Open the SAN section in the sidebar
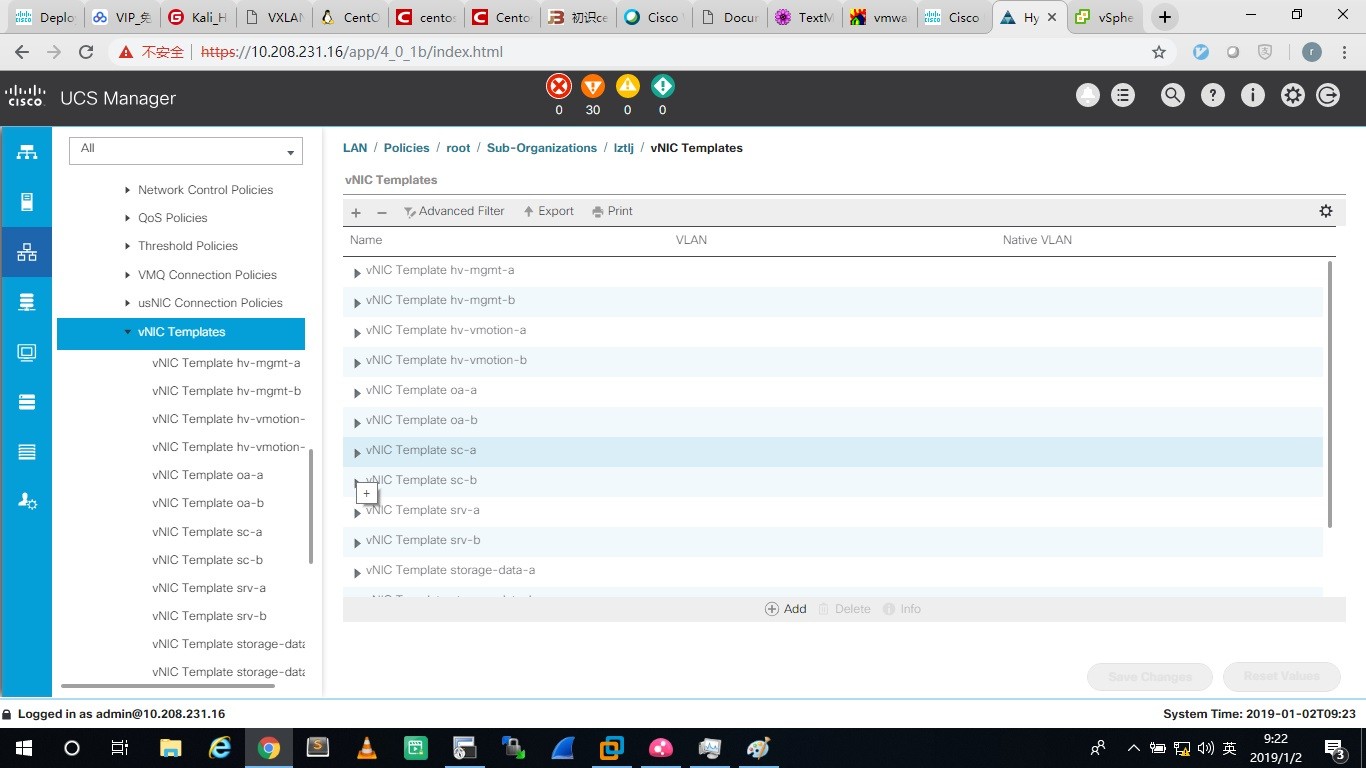 [x=27, y=302]
